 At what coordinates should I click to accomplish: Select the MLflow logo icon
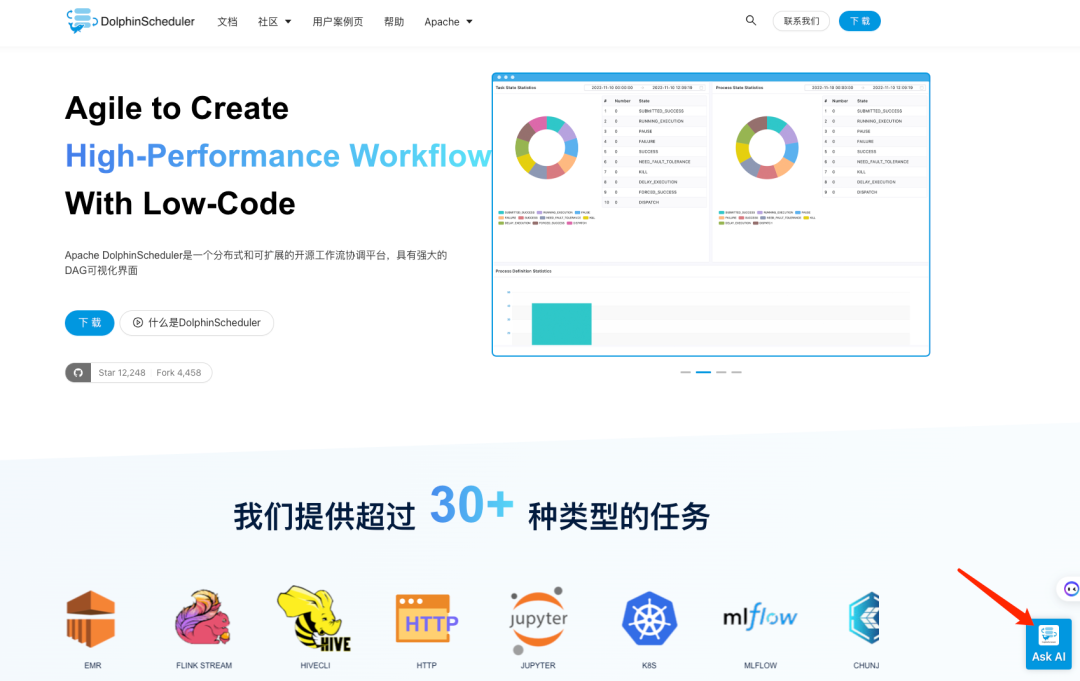pyautogui.click(x=760, y=616)
